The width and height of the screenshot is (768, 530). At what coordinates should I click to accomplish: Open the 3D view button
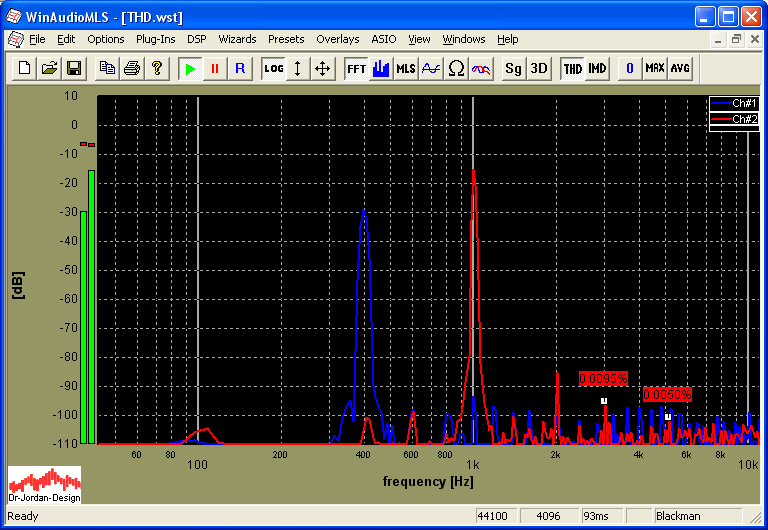(539, 68)
